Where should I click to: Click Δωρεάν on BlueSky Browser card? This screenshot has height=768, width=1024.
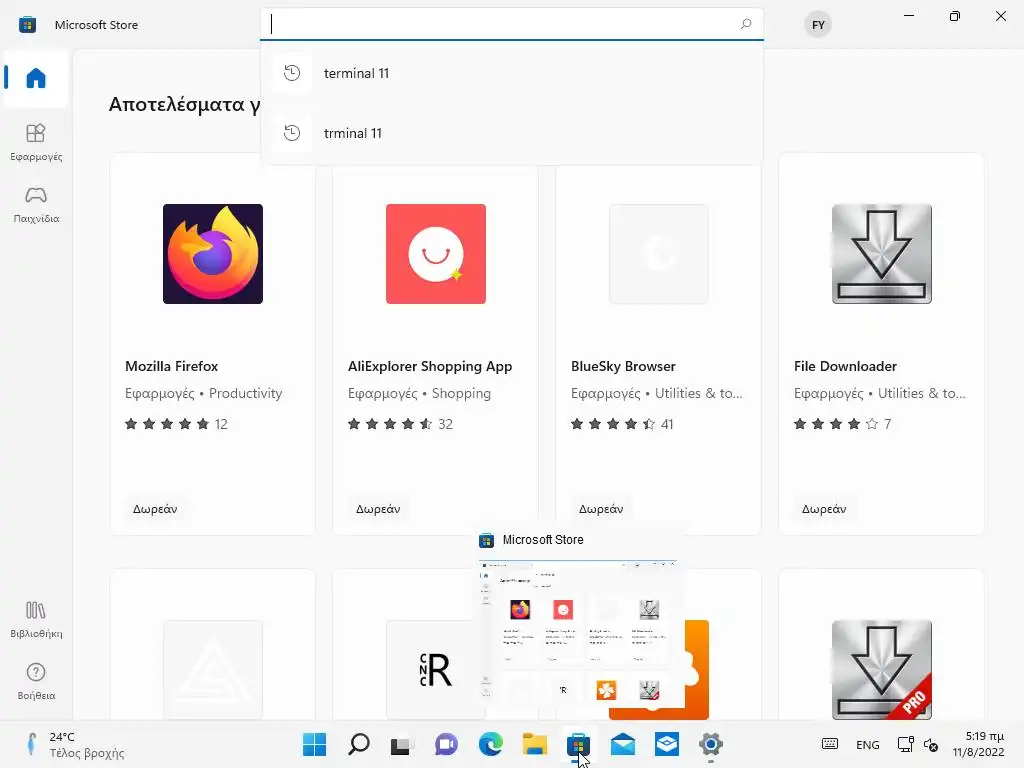tap(601, 509)
